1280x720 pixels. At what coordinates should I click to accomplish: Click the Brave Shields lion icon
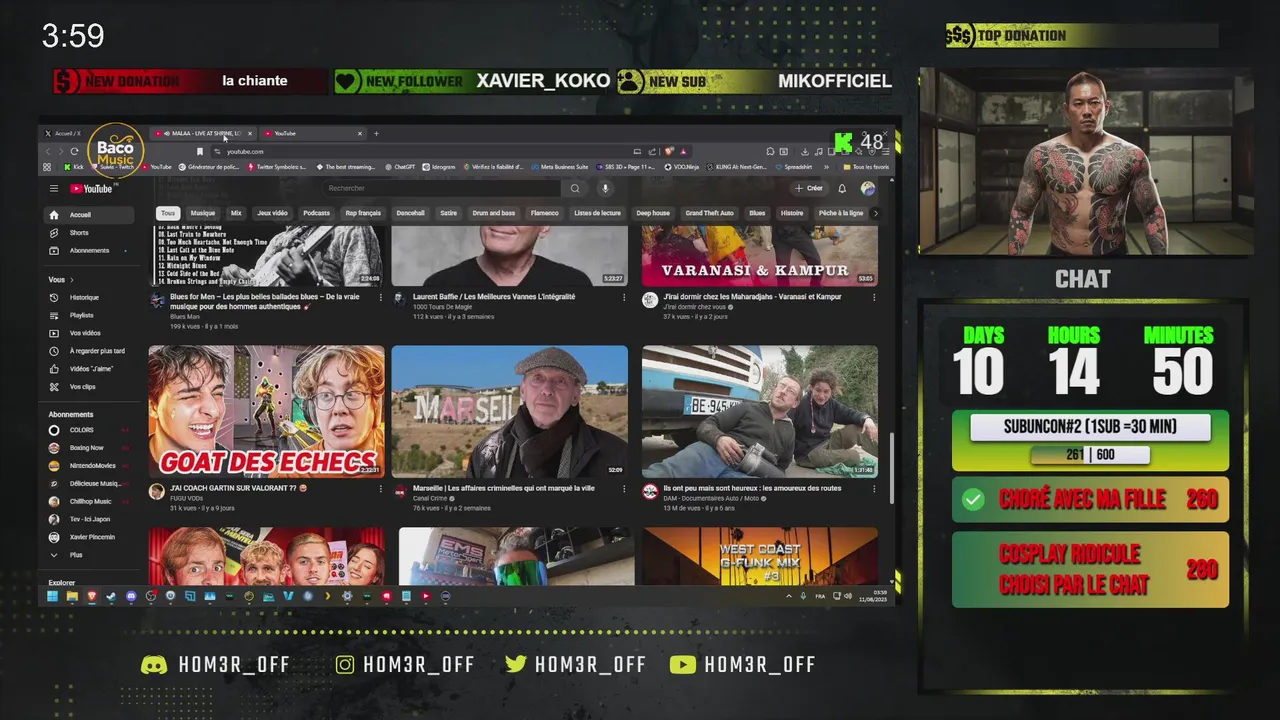pyautogui.click(x=670, y=152)
